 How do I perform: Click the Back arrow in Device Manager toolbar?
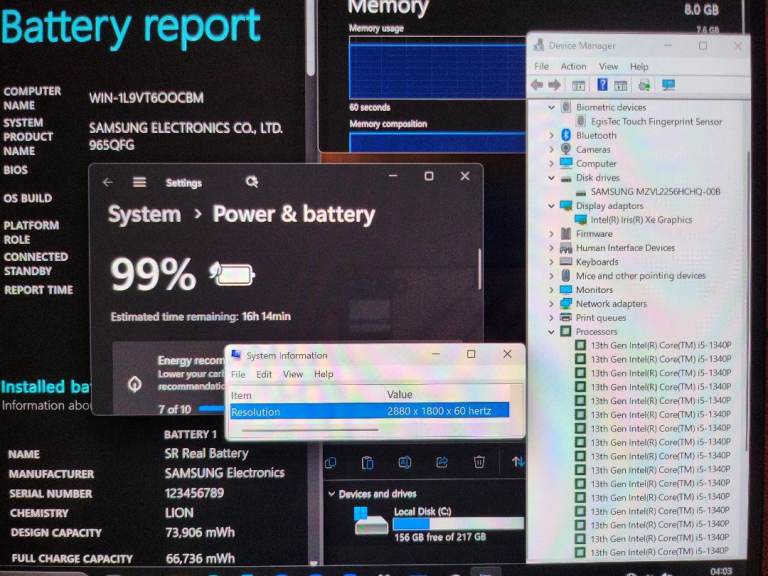tap(537, 86)
